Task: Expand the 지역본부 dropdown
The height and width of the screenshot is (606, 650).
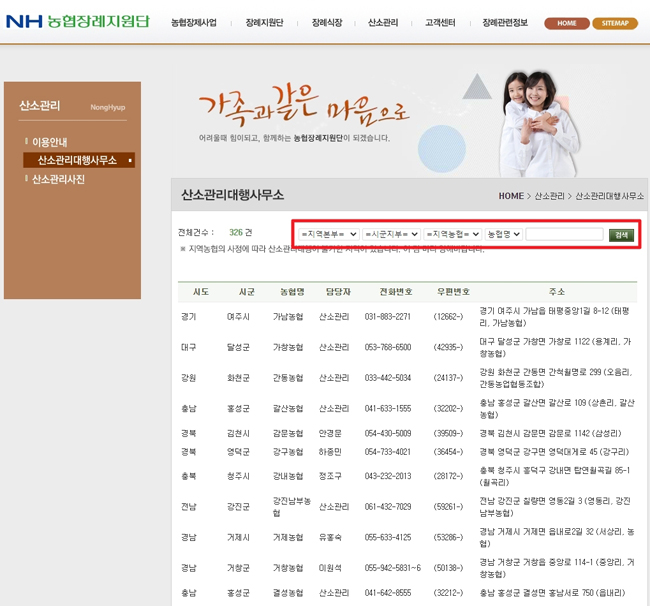Action: click(x=328, y=234)
